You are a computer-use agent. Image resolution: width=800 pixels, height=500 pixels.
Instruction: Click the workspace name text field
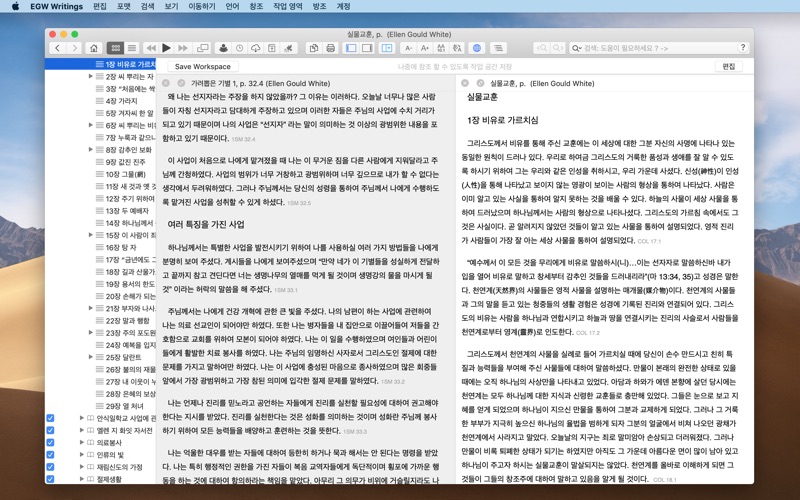point(455,66)
